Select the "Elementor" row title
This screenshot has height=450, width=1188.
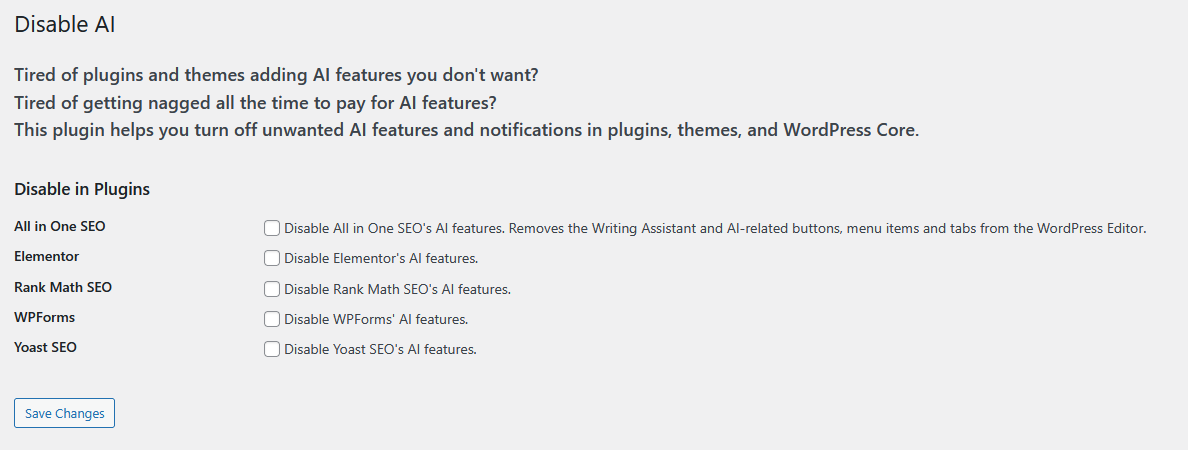(x=47, y=256)
